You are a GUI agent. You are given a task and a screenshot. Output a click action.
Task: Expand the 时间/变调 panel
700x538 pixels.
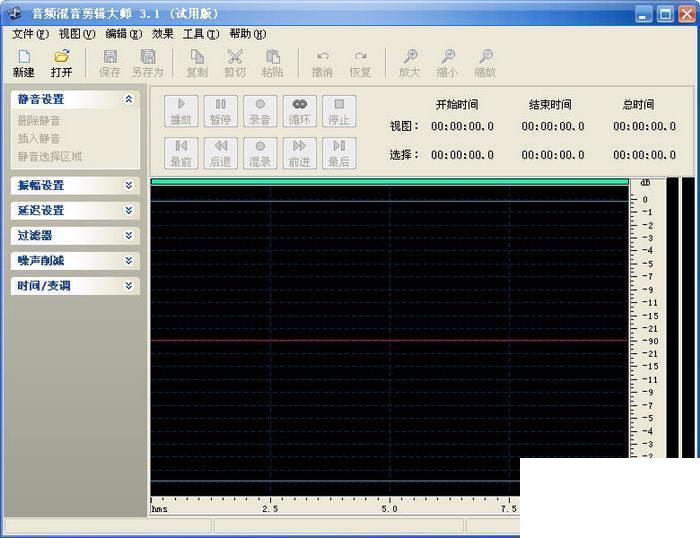(x=129, y=286)
